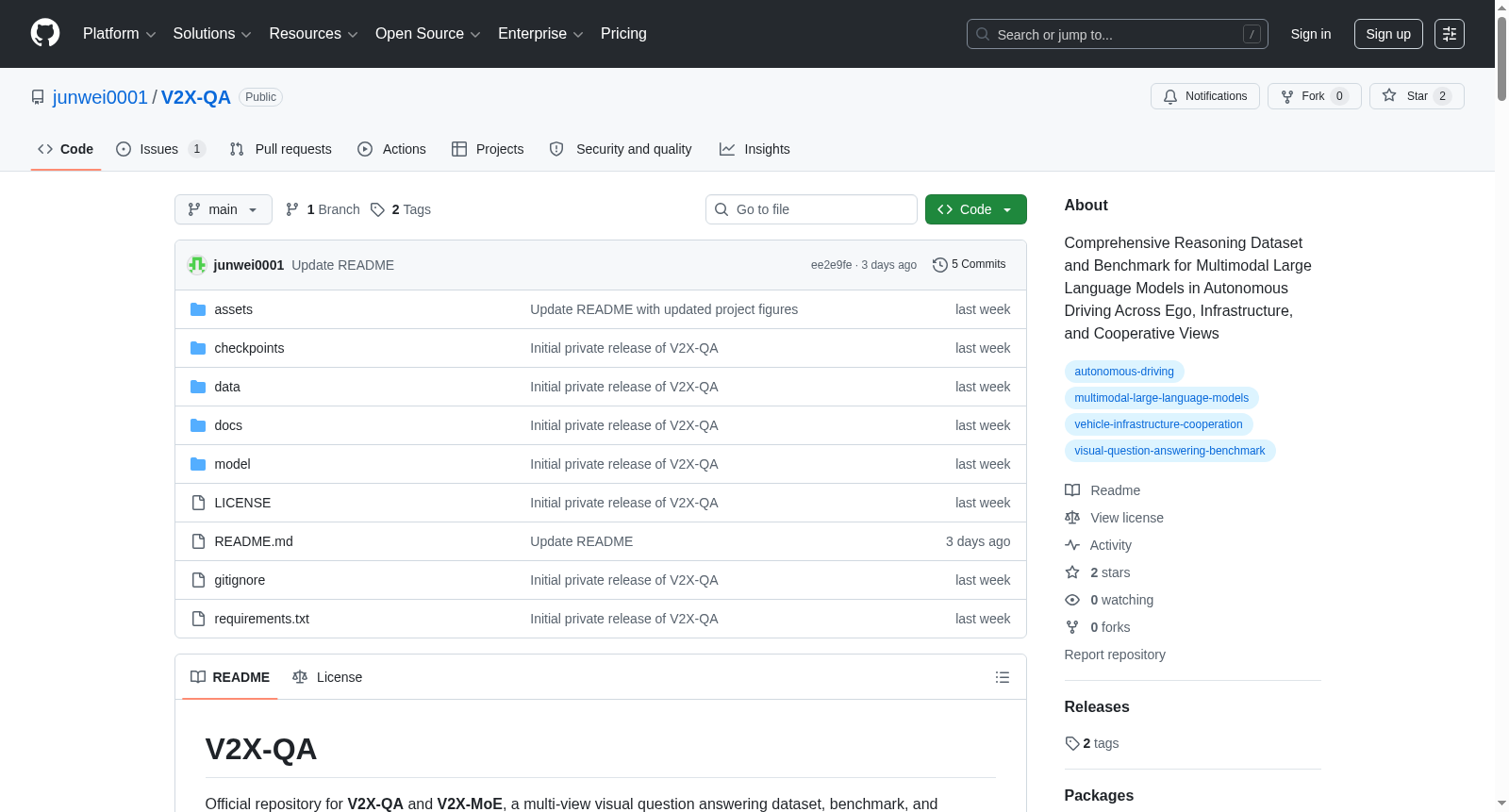Open the junwei0001 owner profile link
Viewport: 1509px width, 812px height.
[x=100, y=97]
